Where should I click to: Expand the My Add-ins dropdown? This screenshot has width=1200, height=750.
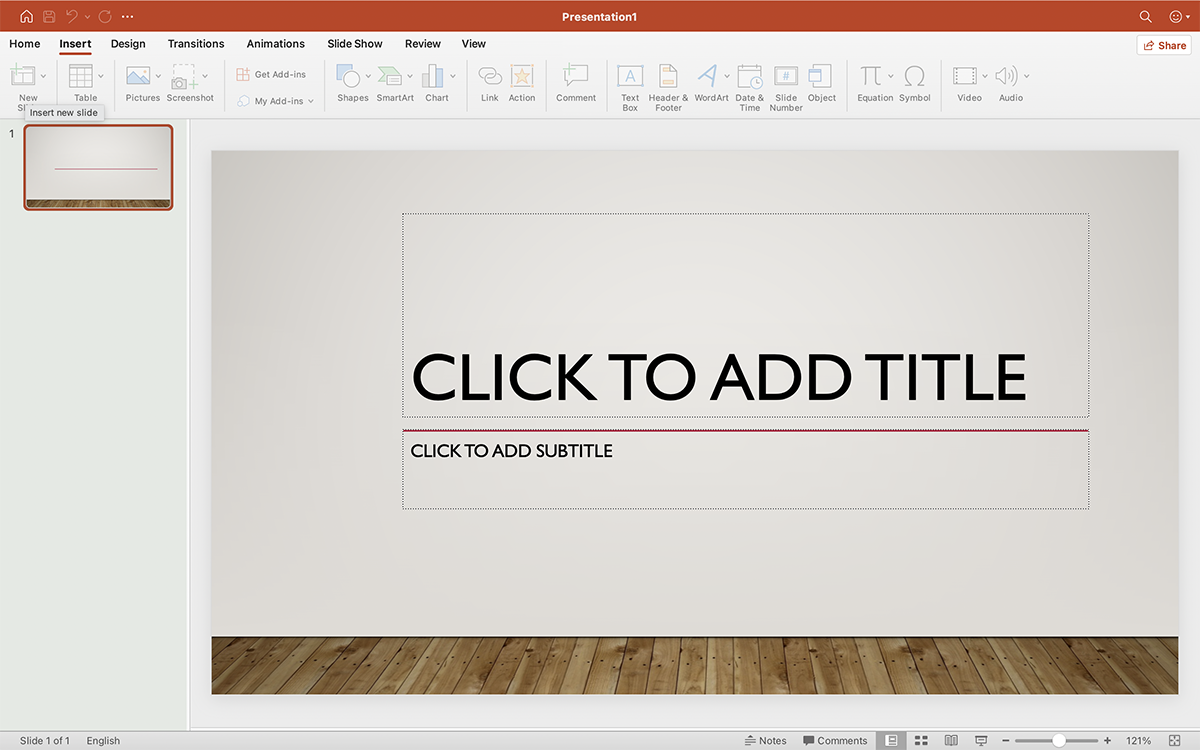[310, 100]
